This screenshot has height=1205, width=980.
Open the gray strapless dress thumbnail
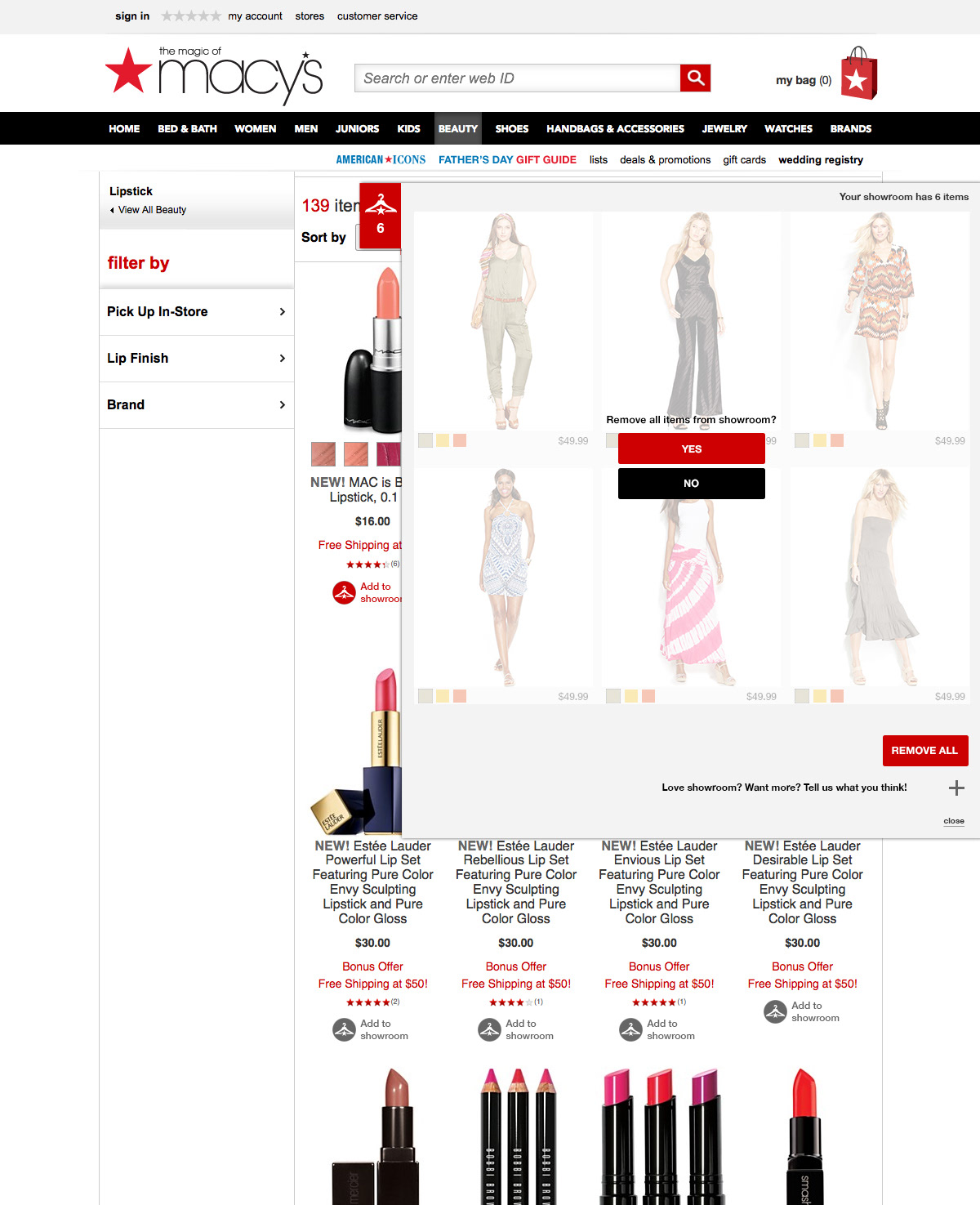point(880,577)
